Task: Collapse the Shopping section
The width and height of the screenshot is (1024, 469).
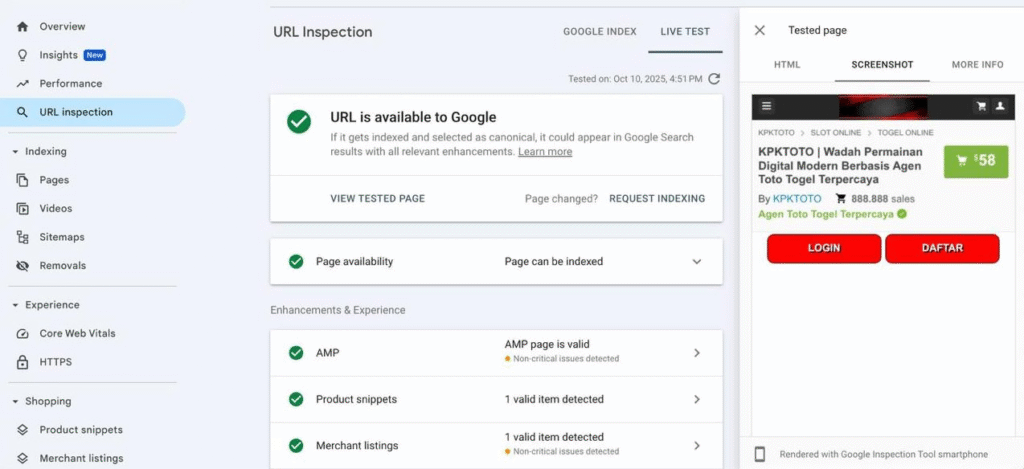Action: coord(15,402)
